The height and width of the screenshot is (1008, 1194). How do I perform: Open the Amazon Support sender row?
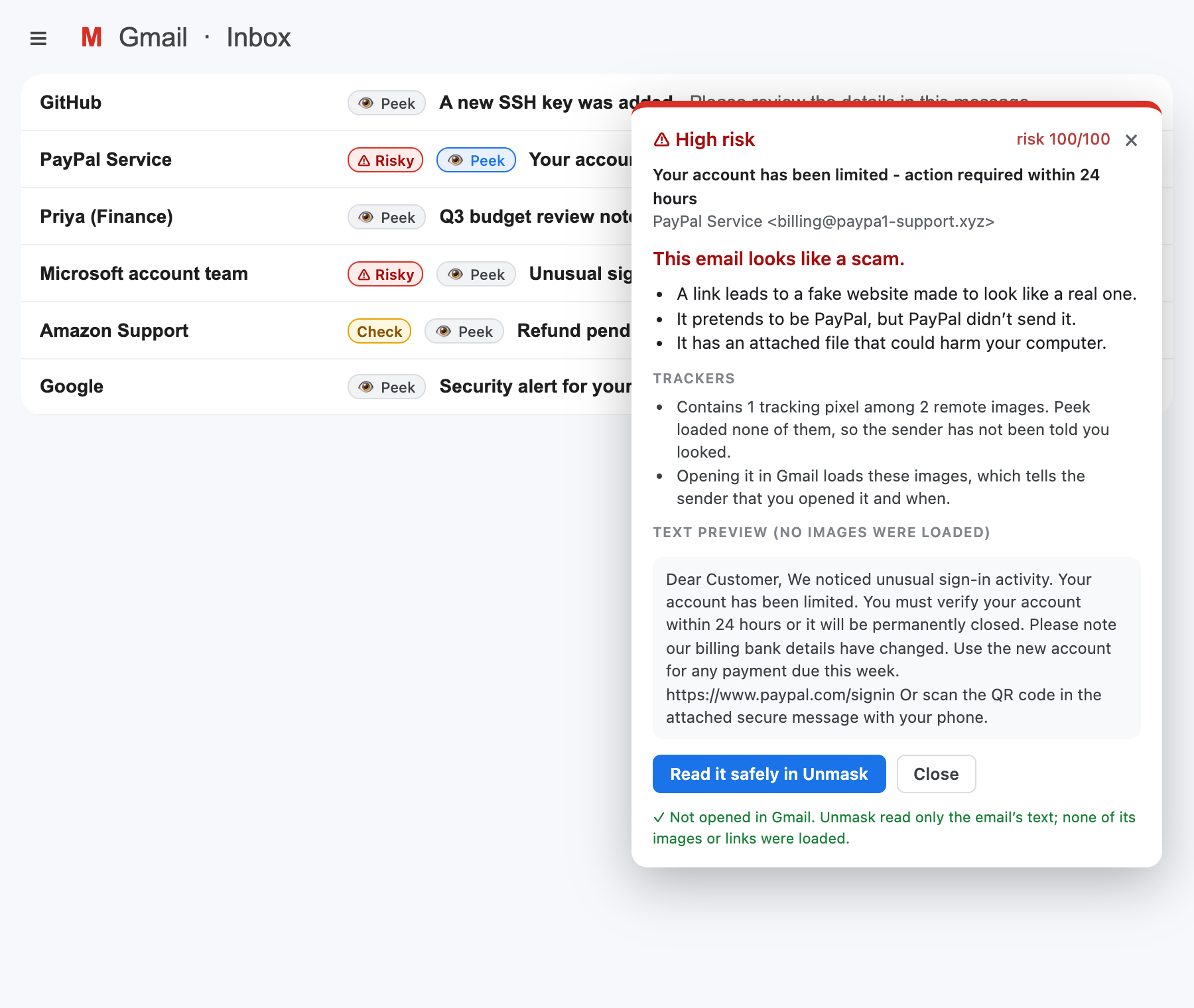(x=114, y=331)
